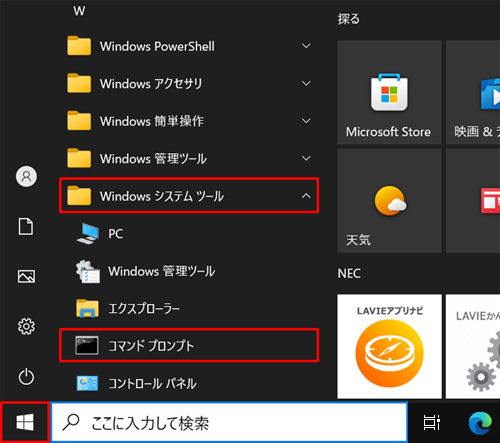The width and height of the screenshot is (500, 443).
Task: Open the Microsoft Store tile
Action: coord(389,92)
